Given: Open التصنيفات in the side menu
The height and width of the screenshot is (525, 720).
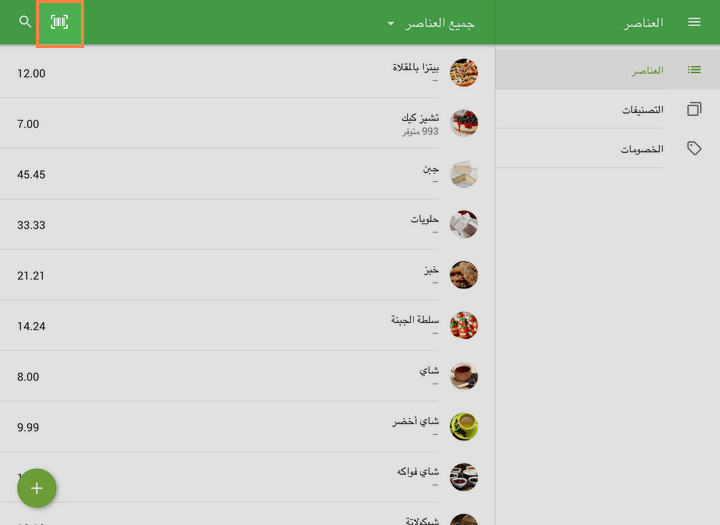Looking at the screenshot, I should click(642, 109).
